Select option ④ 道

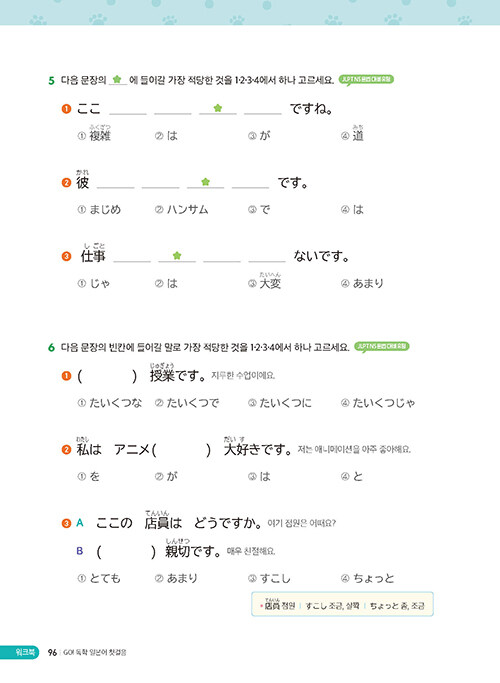point(352,133)
